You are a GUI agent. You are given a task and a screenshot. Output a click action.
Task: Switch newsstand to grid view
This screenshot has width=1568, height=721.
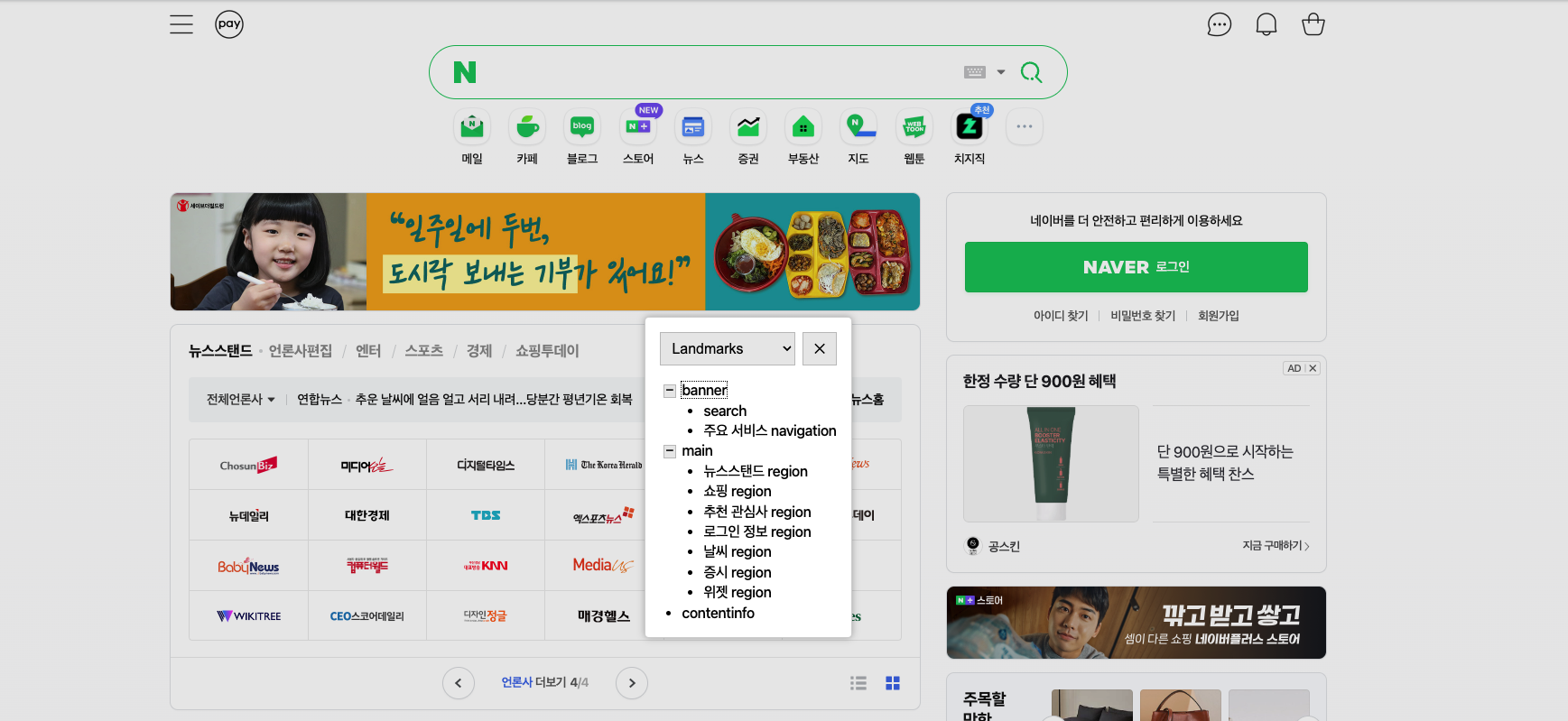tap(893, 683)
